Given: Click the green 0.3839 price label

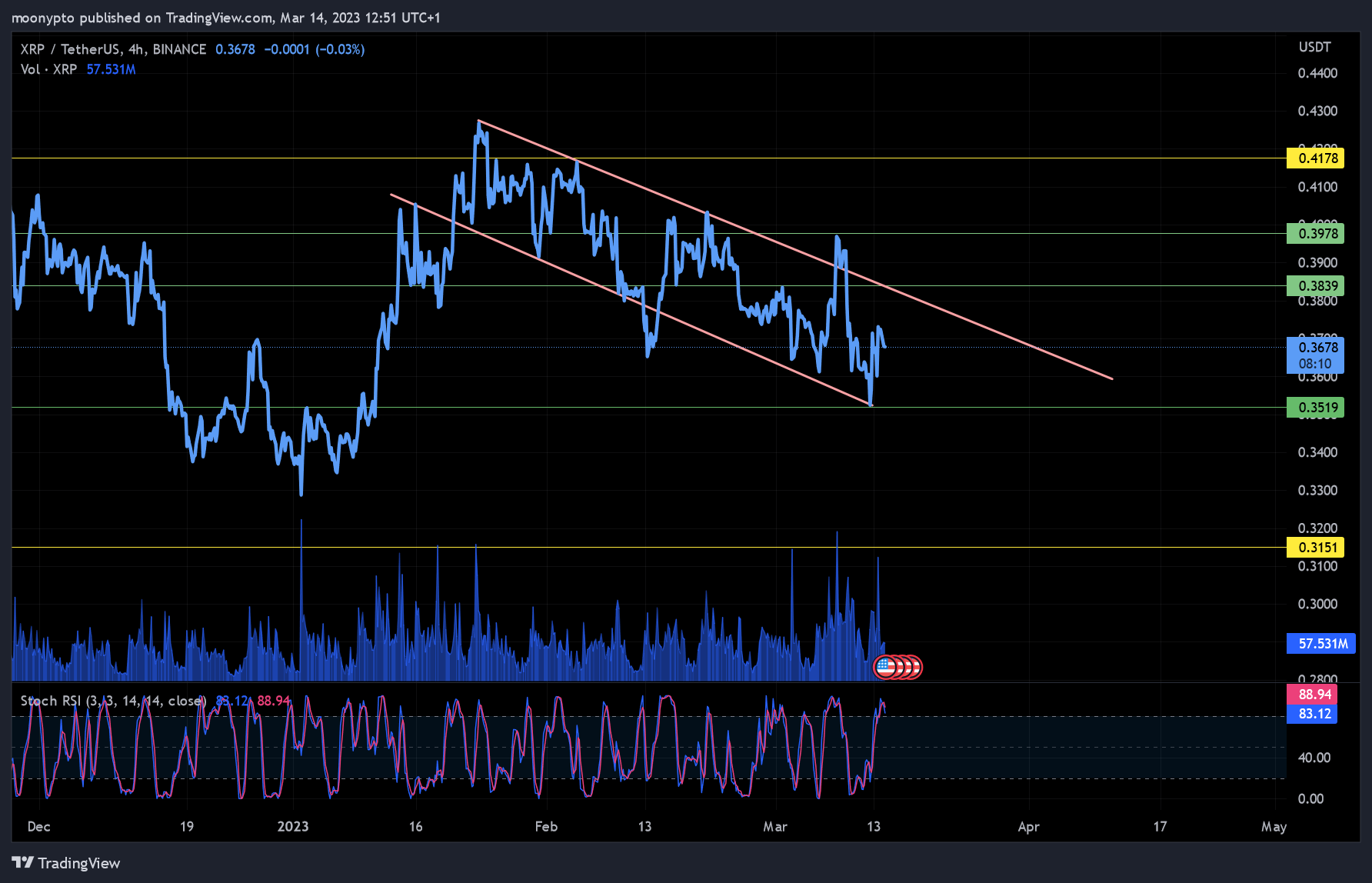Looking at the screenshot, I should pyautogui.click(x=1315, y=286).
